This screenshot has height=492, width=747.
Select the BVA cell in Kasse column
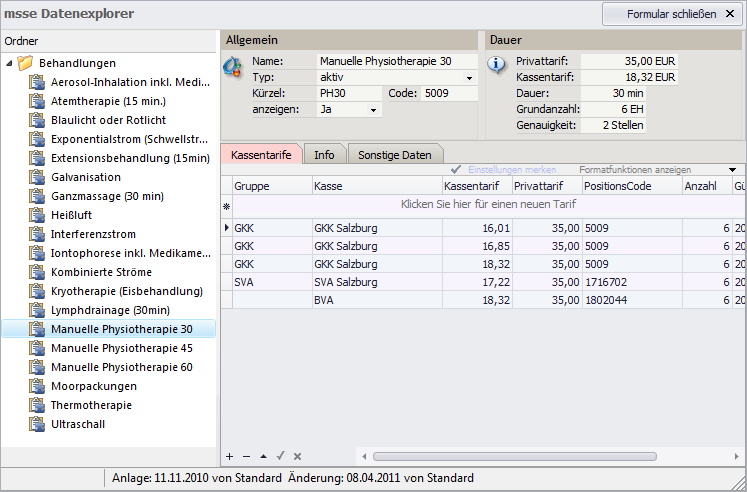(x=377, y=301)
